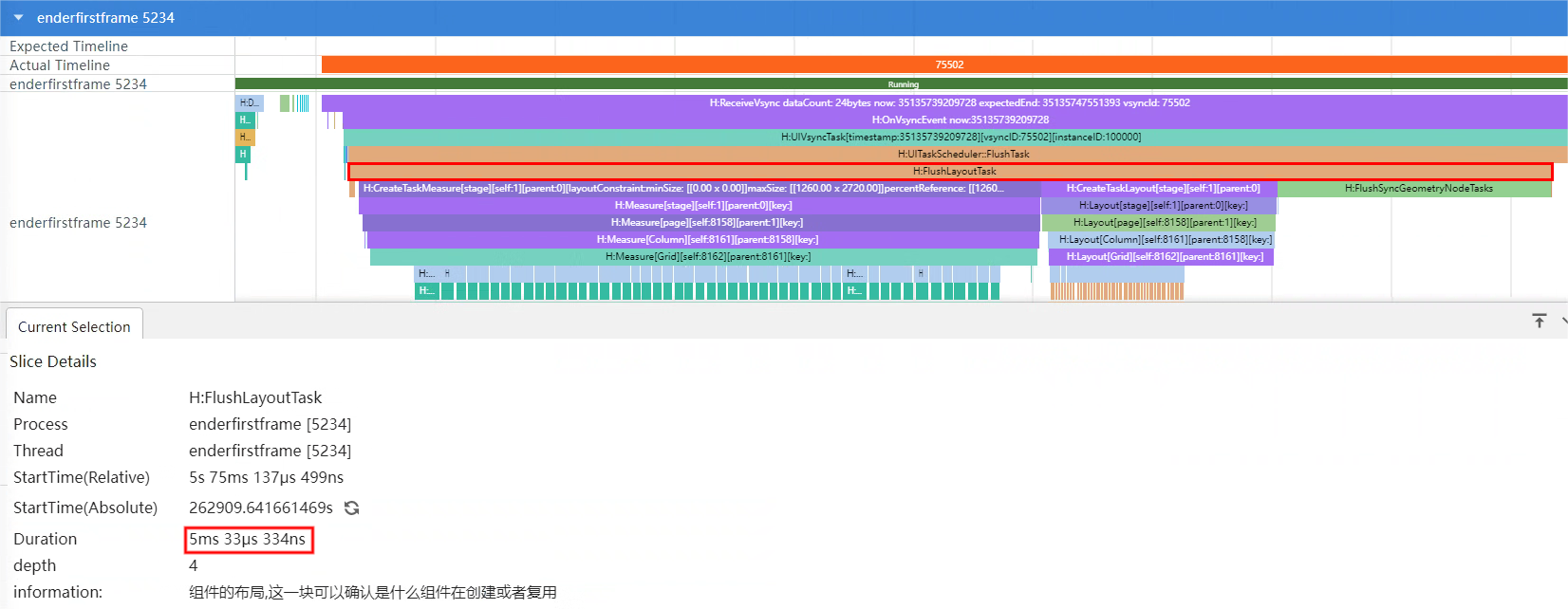Click the information: field label
The width and height of the screenshot is (1568, 609).
(58, 592)
